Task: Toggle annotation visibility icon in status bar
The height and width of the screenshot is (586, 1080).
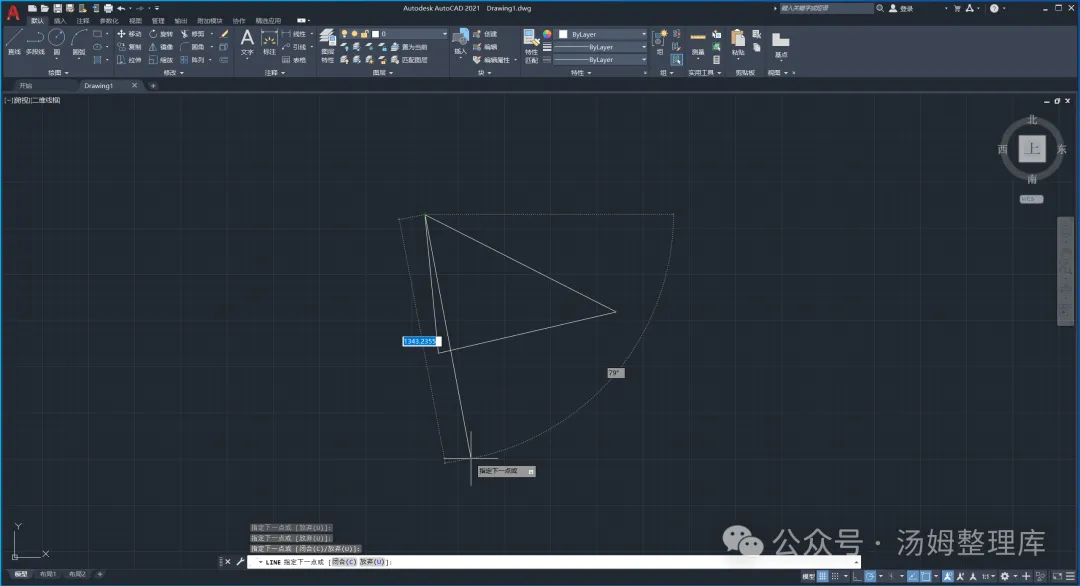Action: coord(948,576)
